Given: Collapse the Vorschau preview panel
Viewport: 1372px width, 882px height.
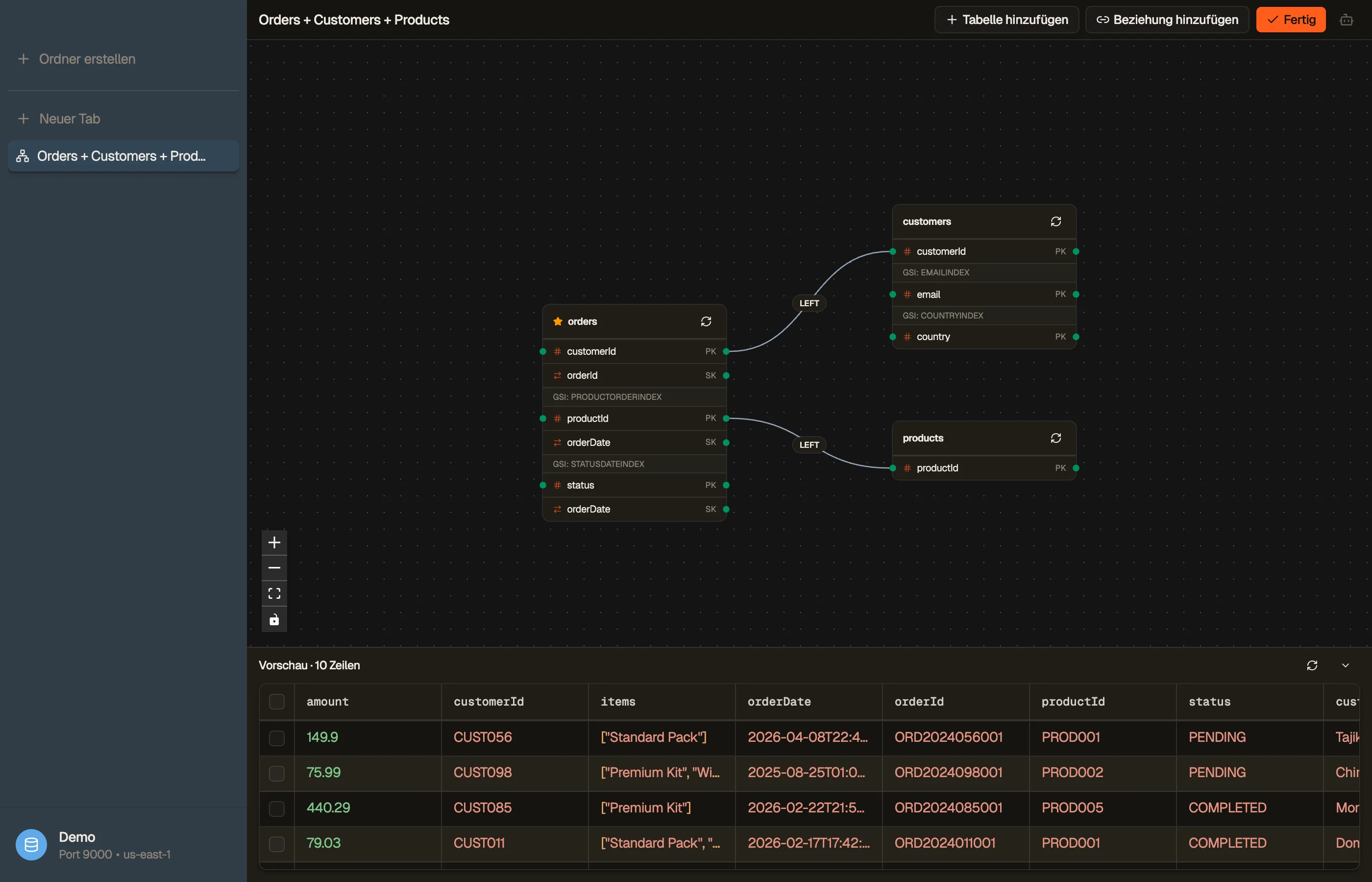Looking at the screenshot, I should 1346,665.
